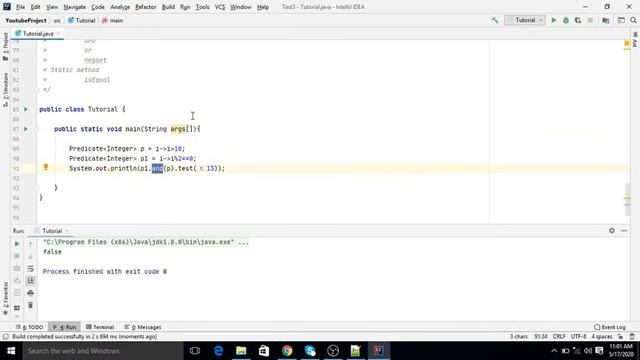Click the run gutter arrow beside main method

pyautogui.click(x=26, y=129)
